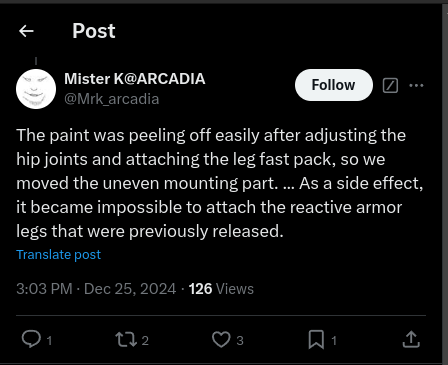Click the repost arrows icon
This screenshot has height=365, width=448.
pyautogui.click(x=126, y=339)
